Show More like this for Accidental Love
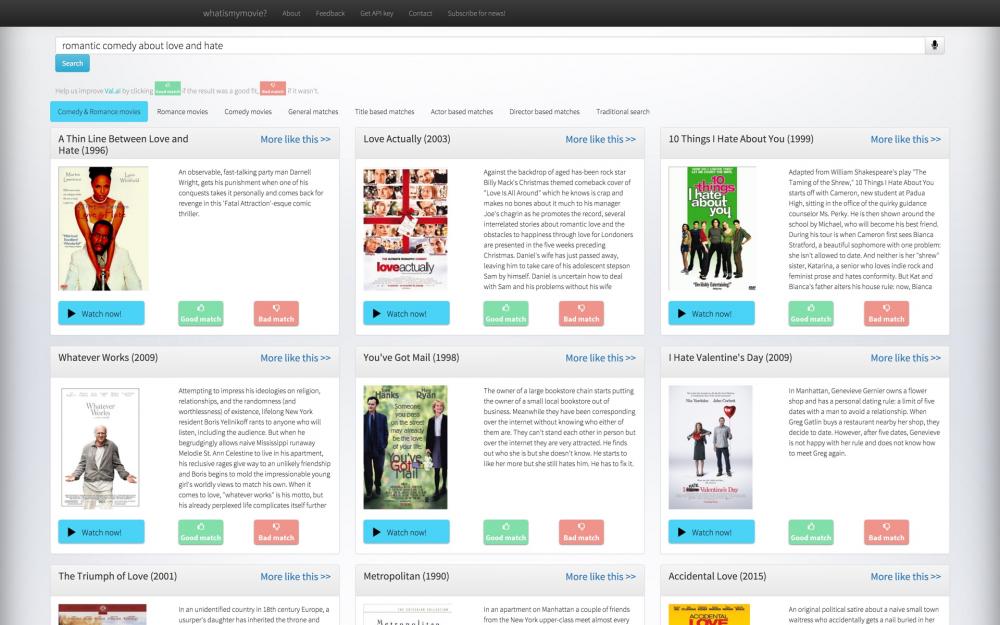Screen dimensions: 1000x625 905,577
